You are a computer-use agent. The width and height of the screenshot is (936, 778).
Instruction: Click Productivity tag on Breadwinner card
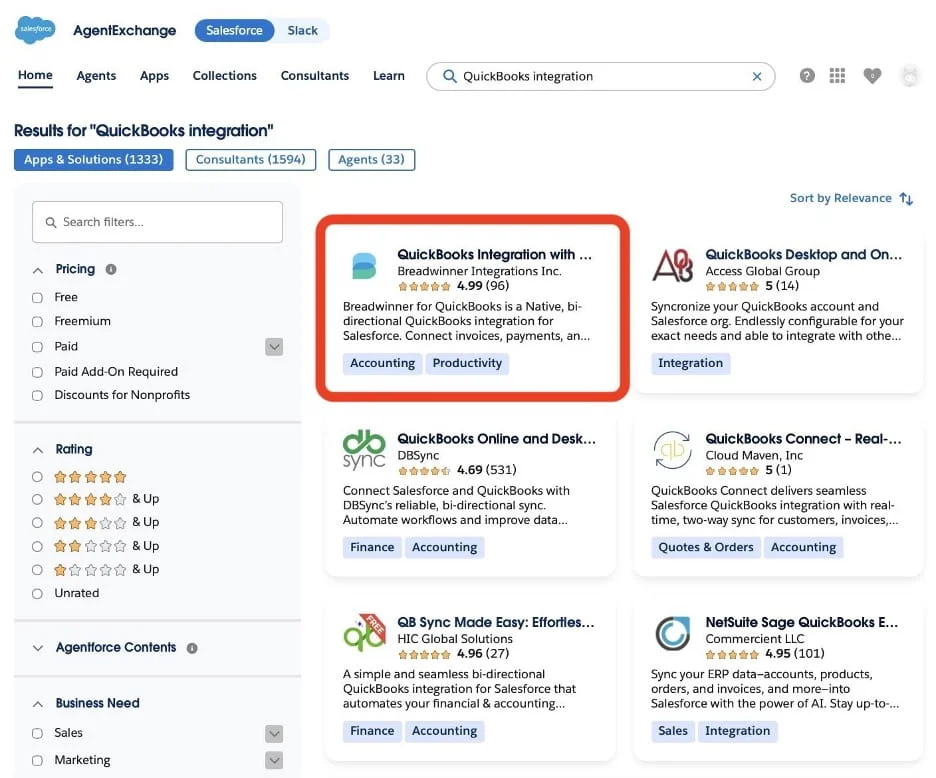467,363
